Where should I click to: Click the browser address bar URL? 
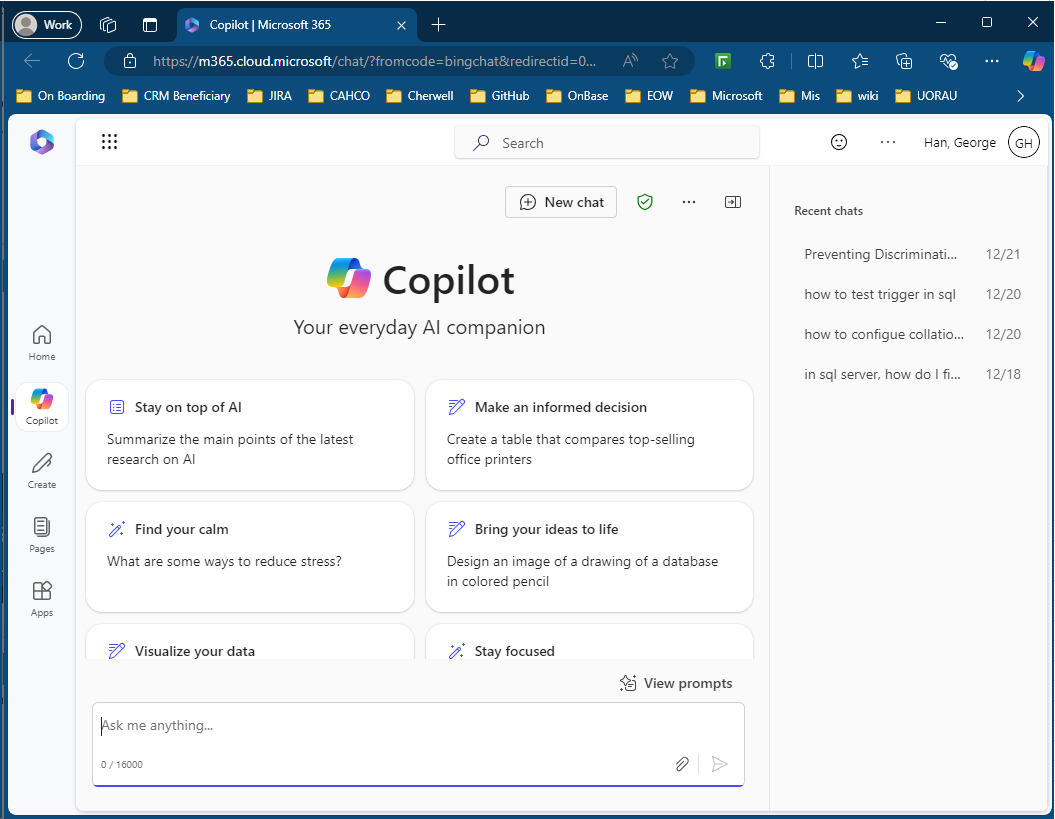click(x=374, y=61)
